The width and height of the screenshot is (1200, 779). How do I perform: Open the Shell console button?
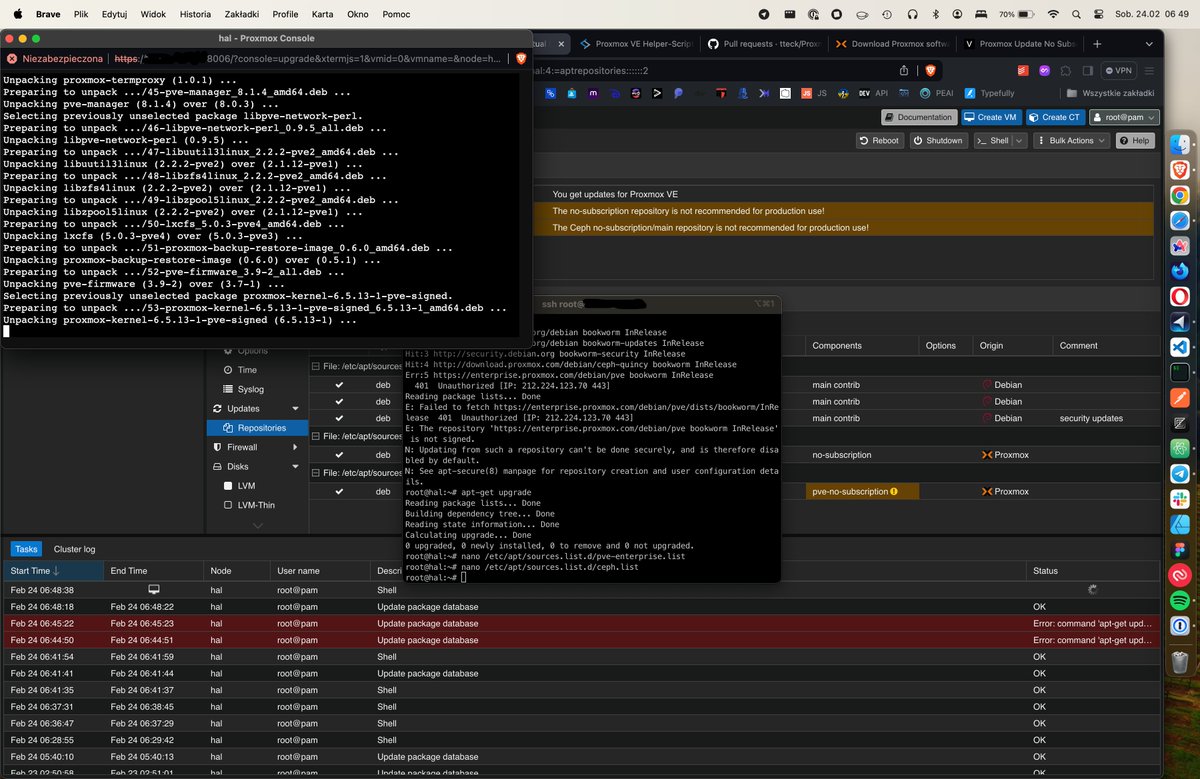993,141
